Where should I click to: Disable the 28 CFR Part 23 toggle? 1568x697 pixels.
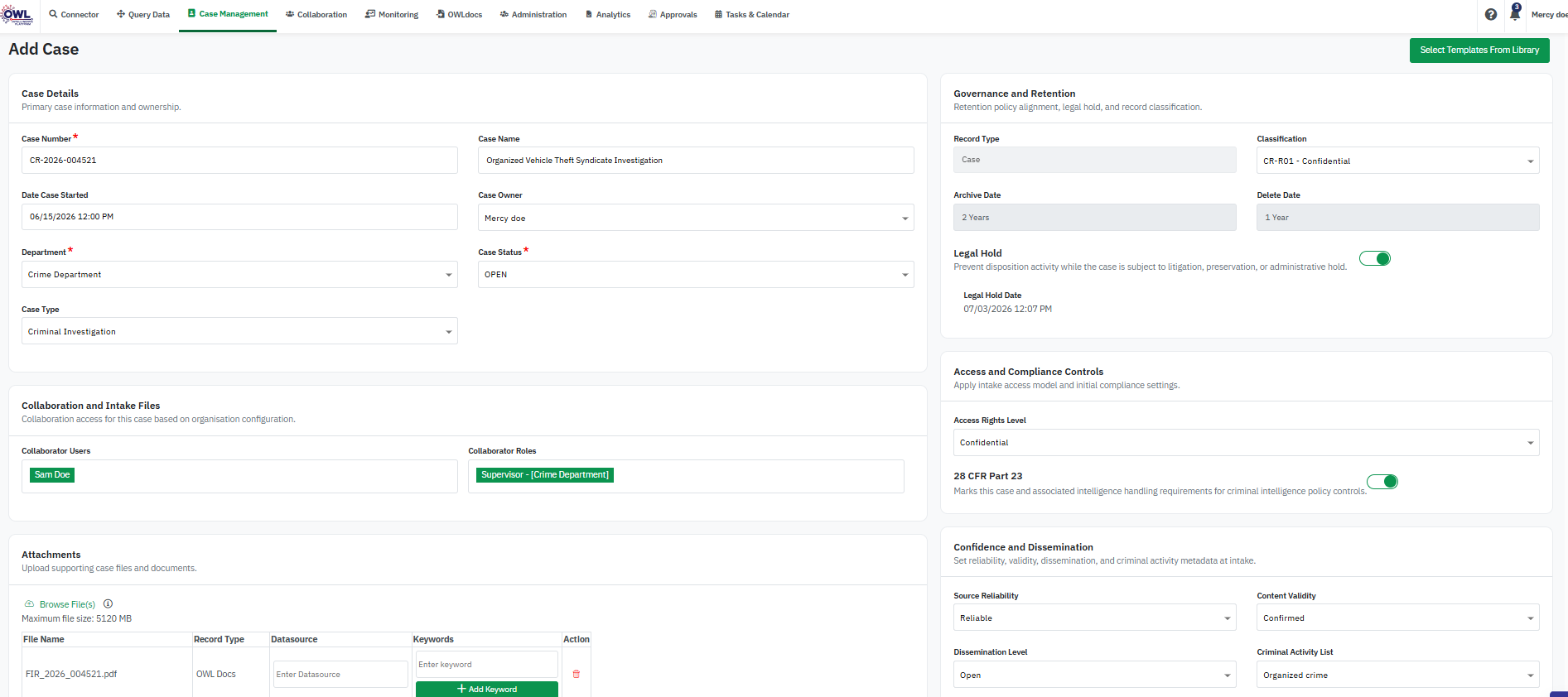1382,481
